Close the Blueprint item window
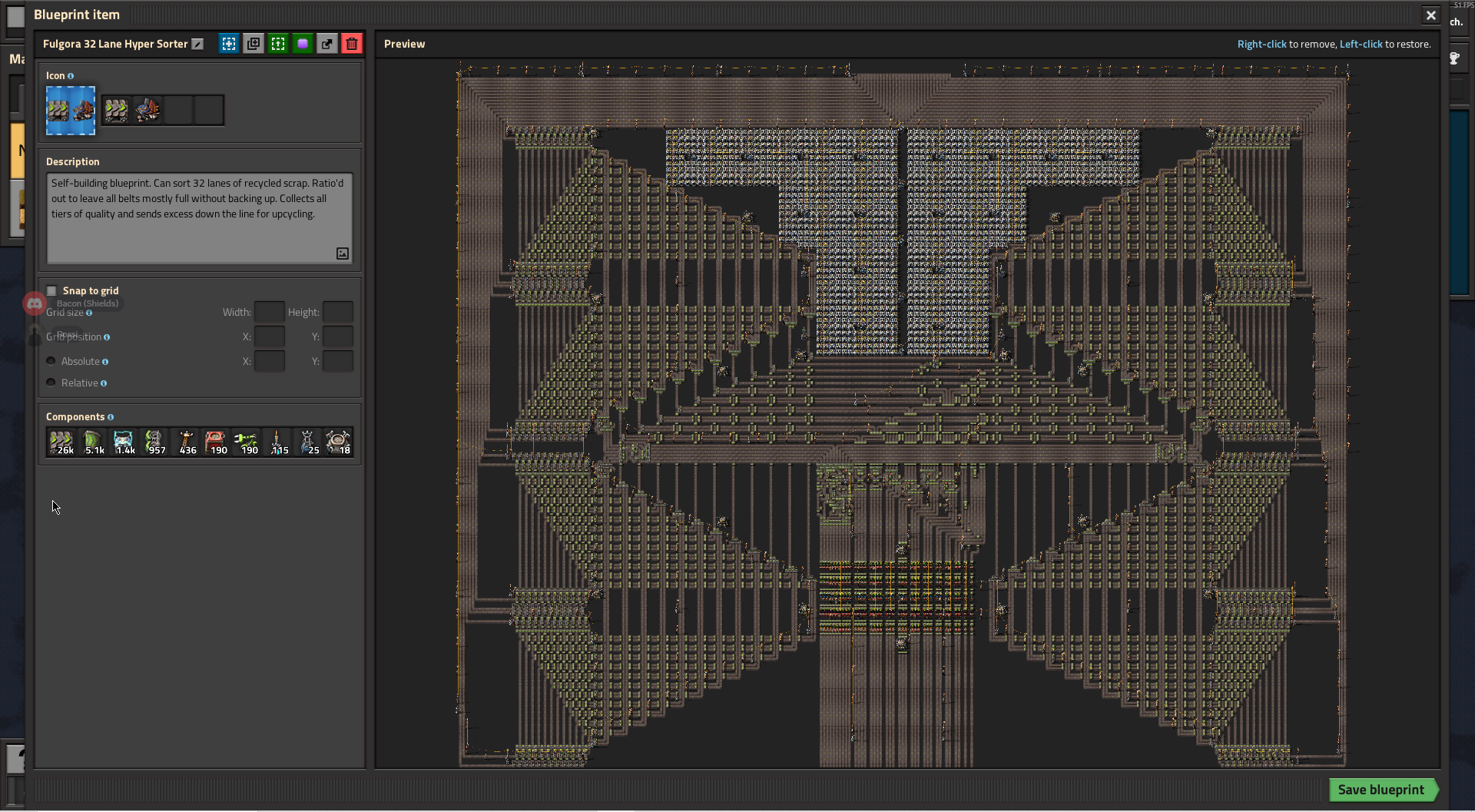The height and width of the screenshot is (812, 1475). click(x=1430, y=15)
